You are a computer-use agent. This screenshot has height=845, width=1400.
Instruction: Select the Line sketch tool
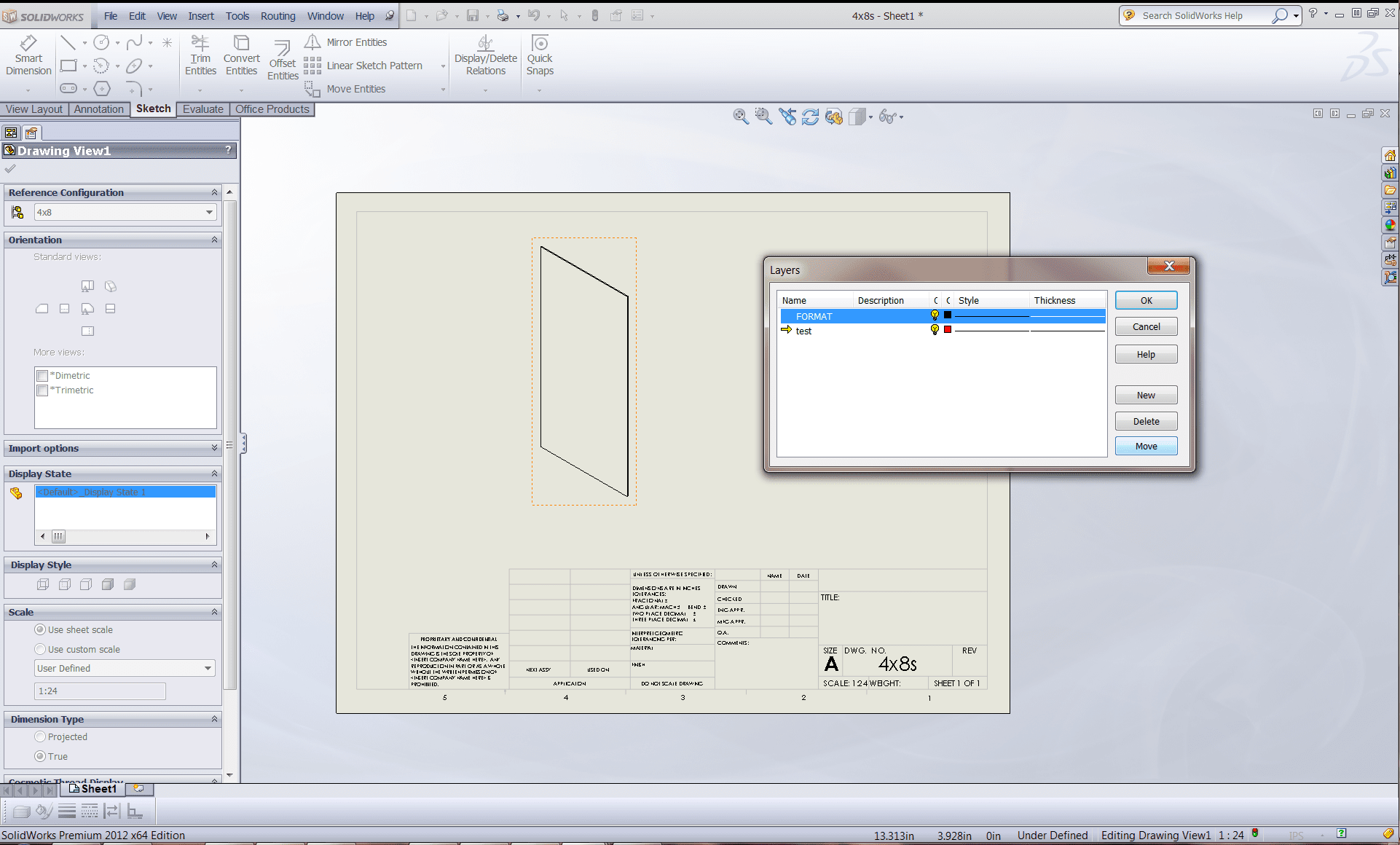coord(68,43)
